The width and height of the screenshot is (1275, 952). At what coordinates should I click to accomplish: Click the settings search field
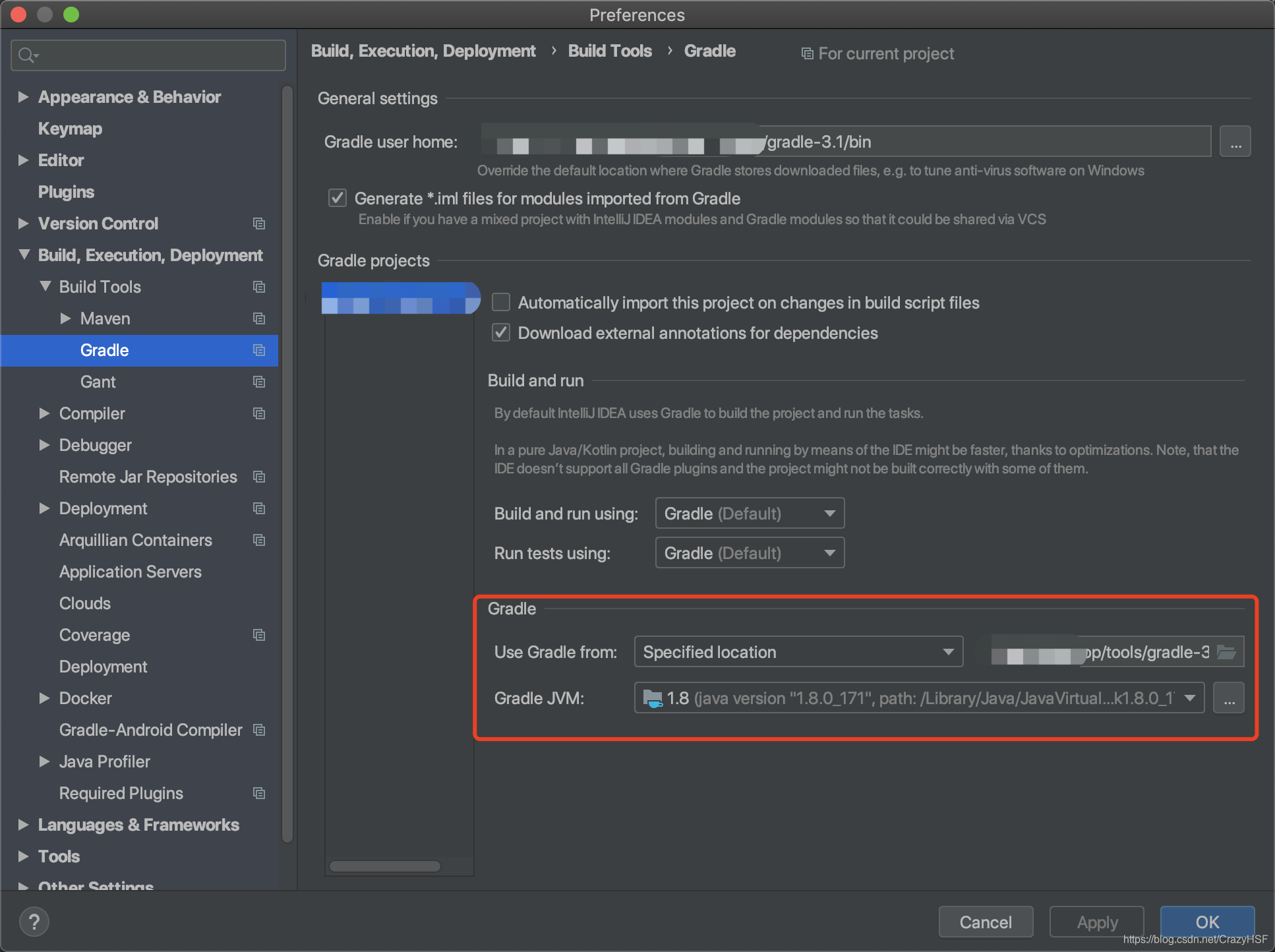pyautogui.click(x=148, y=55)
